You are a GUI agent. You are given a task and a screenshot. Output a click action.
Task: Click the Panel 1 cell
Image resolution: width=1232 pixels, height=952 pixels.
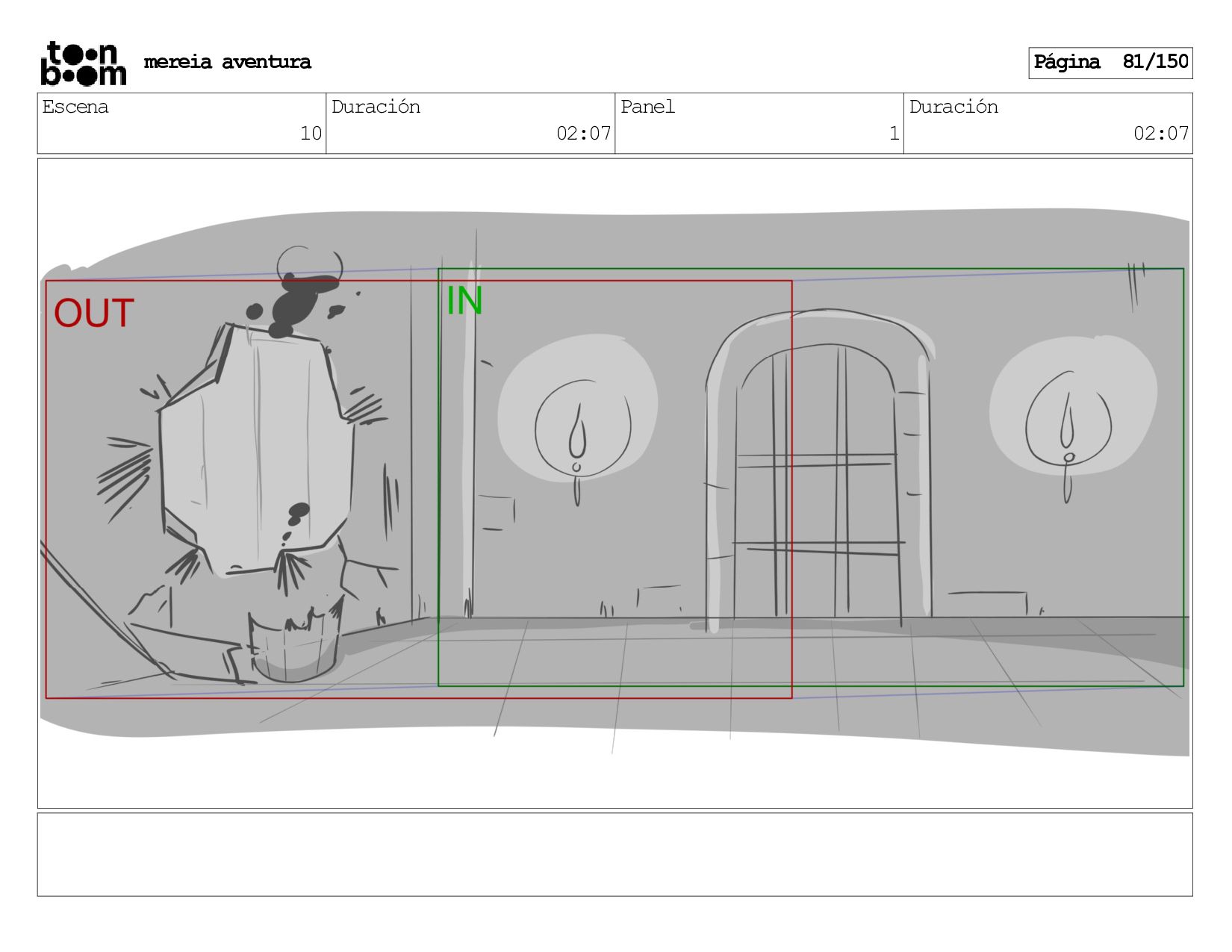(x=759, y=123)
